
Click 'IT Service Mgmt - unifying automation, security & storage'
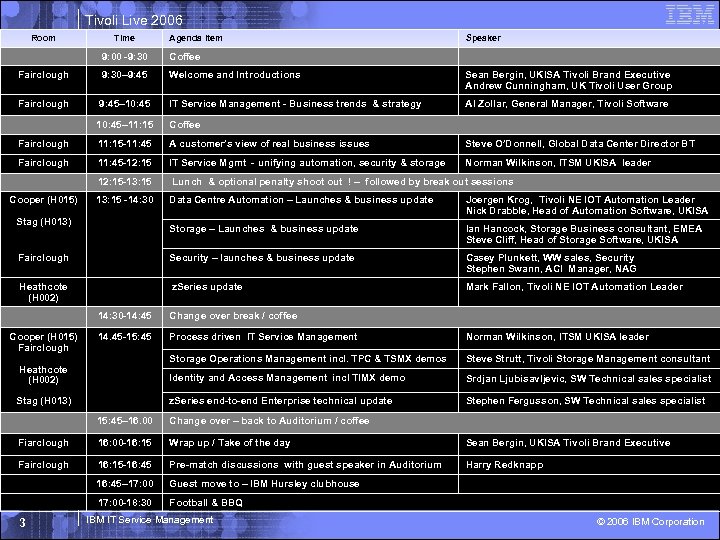pyautogui.click(x=307, y=163)
